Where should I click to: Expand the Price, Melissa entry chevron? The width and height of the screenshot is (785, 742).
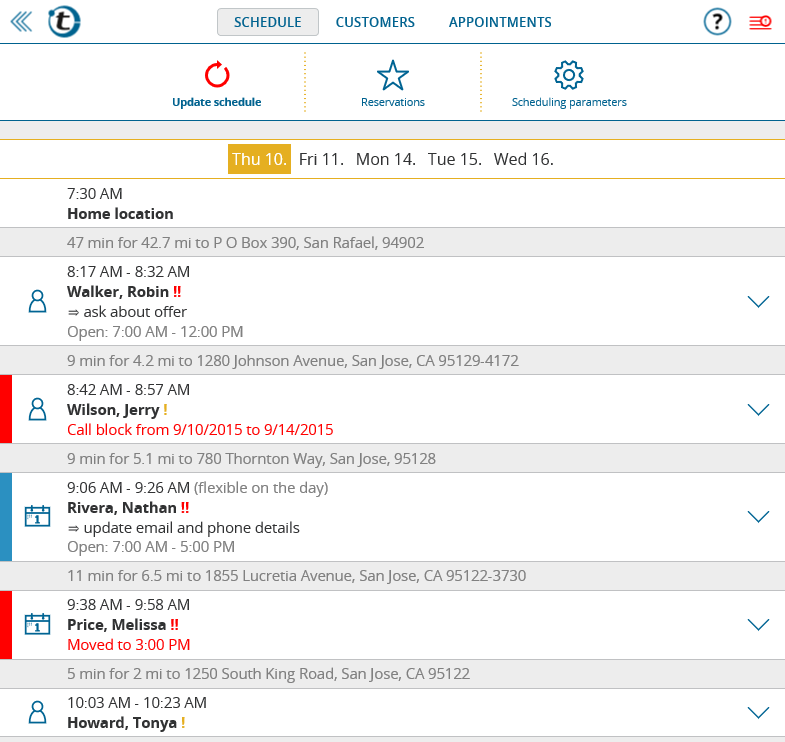(758, 624)
